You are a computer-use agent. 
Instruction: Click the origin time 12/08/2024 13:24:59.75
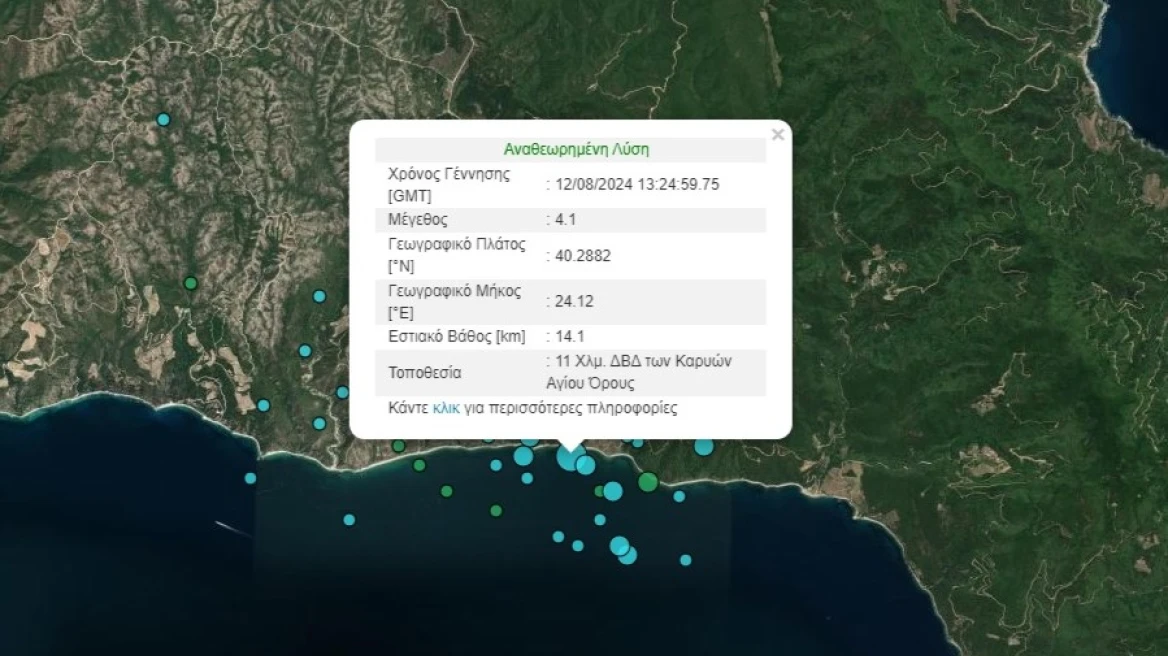(636, 184)
